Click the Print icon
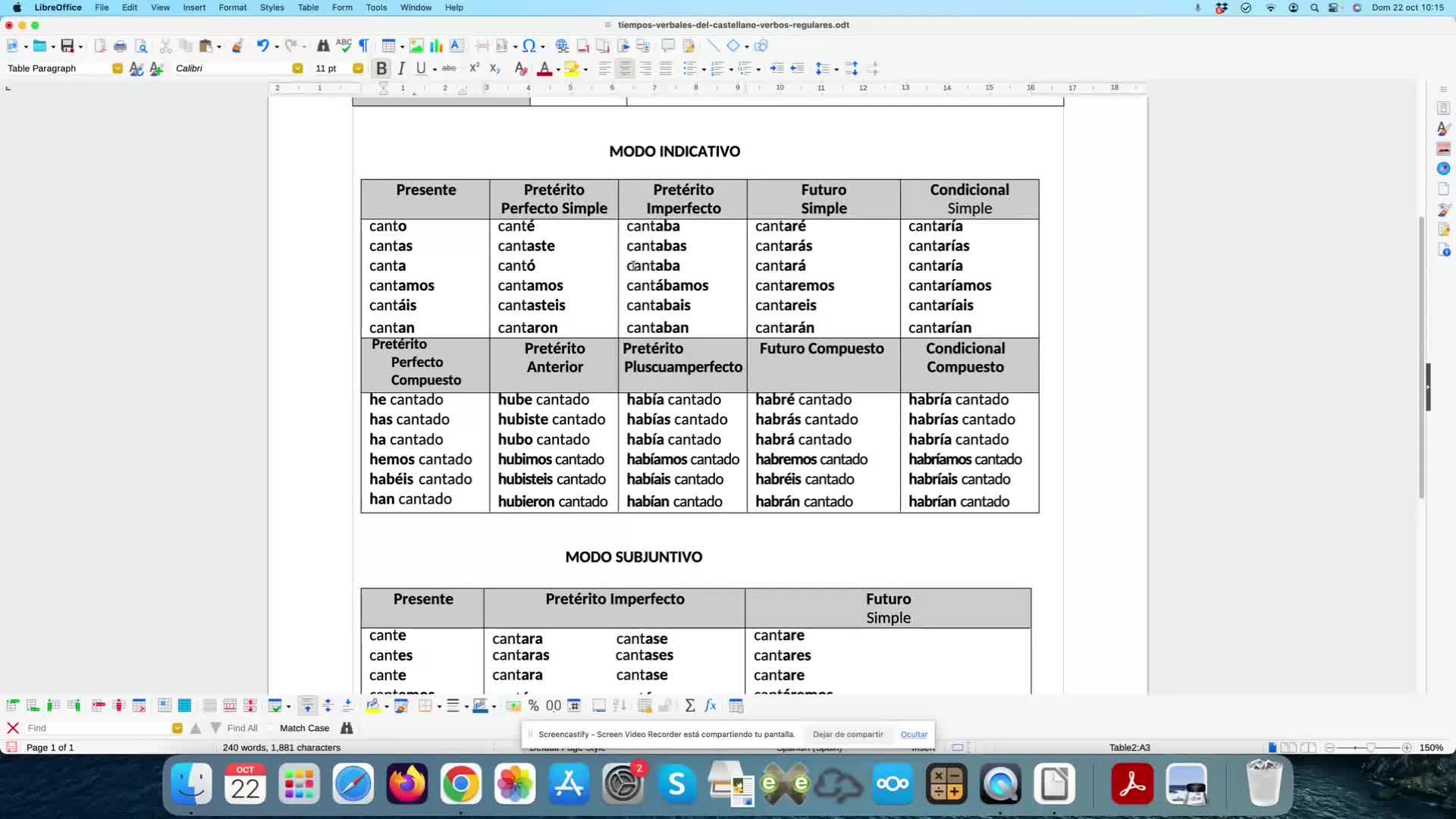This screenshot has height=819, width=1456. click(120, 46)
